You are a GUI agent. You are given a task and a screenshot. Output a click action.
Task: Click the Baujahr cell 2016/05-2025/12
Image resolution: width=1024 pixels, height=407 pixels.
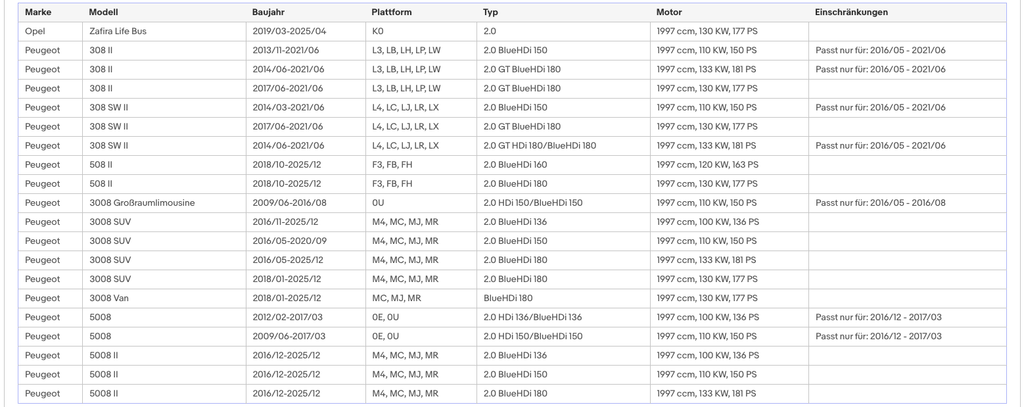306,260
